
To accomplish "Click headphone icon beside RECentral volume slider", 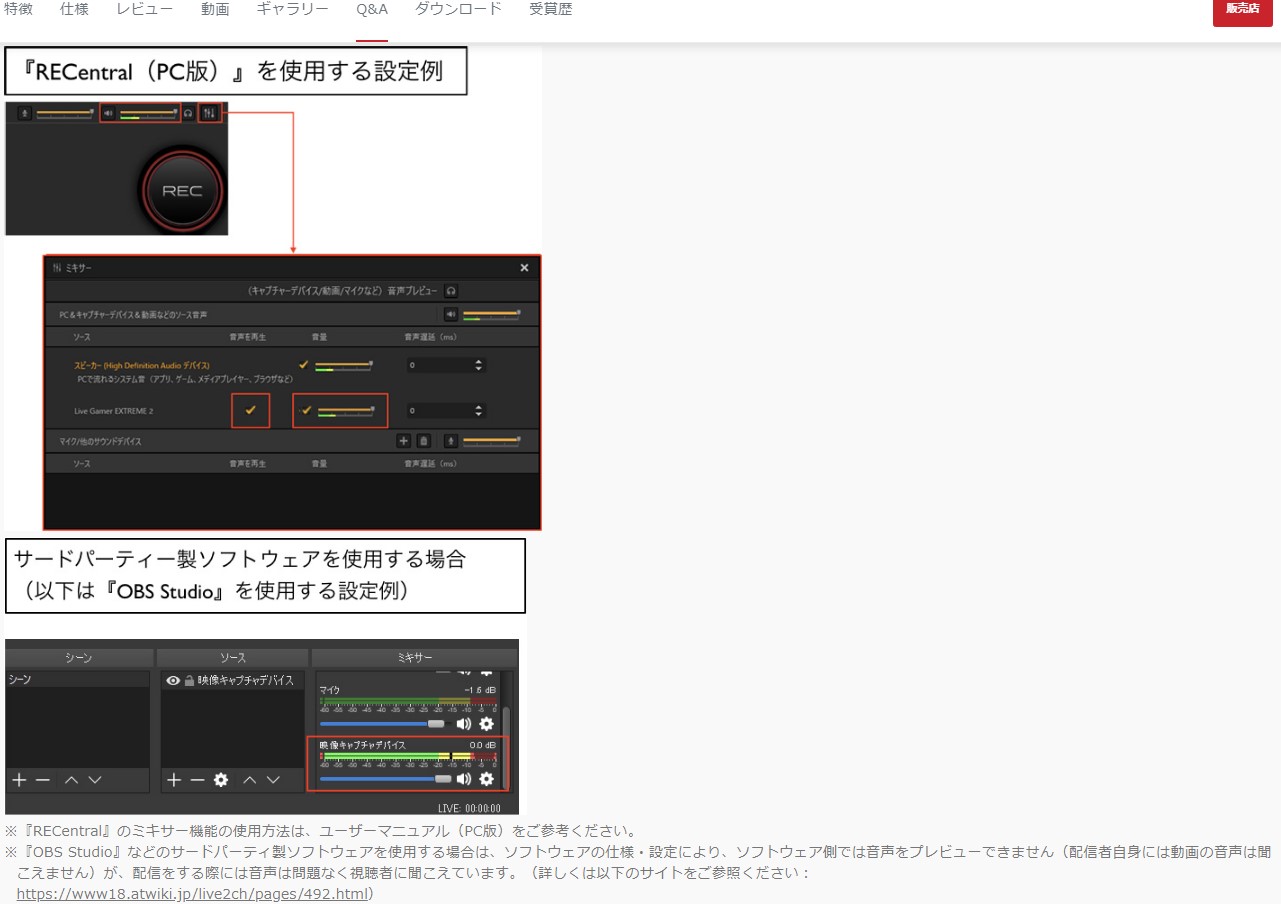I will coord(188,113).
